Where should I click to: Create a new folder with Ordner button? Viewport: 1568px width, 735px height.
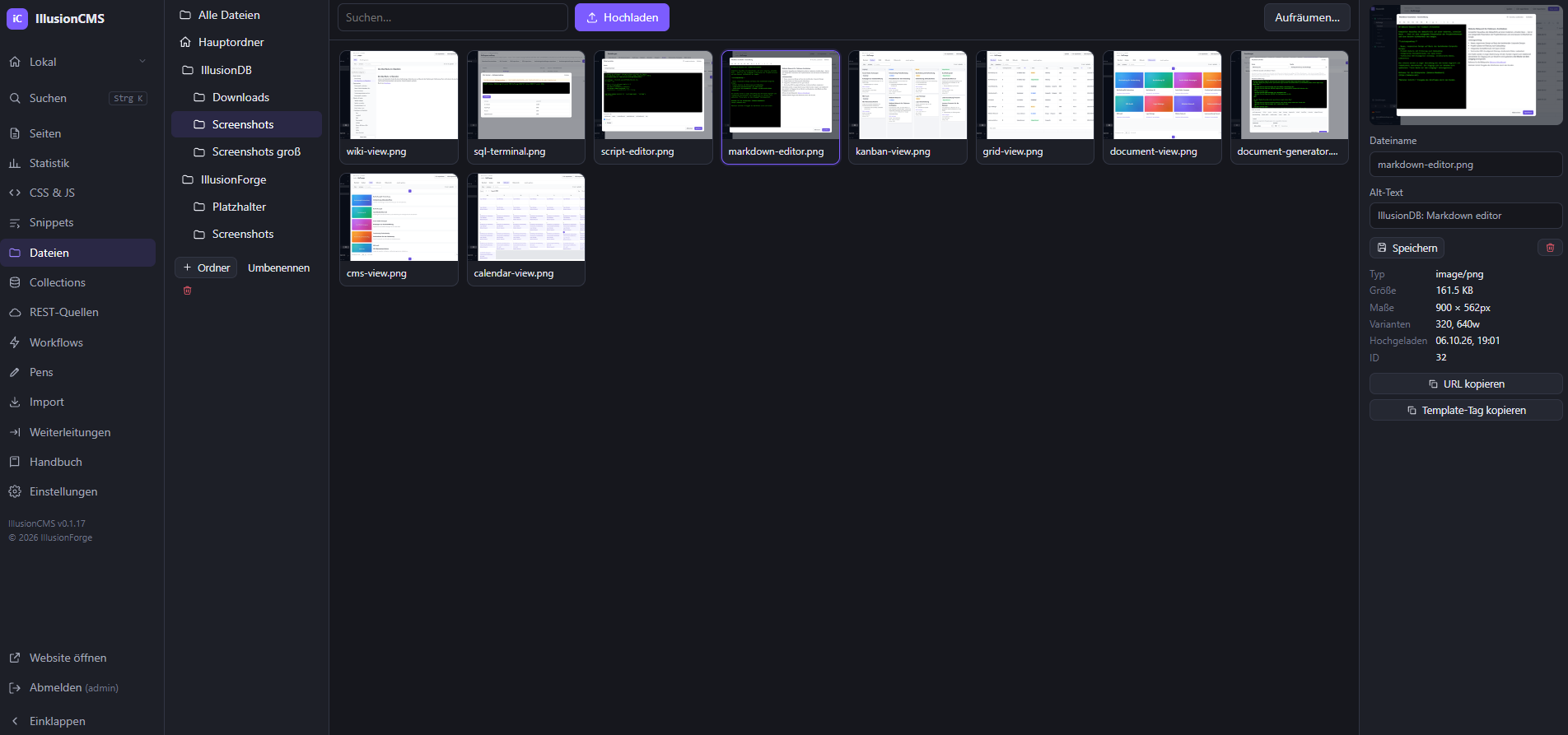click(206, 267)
